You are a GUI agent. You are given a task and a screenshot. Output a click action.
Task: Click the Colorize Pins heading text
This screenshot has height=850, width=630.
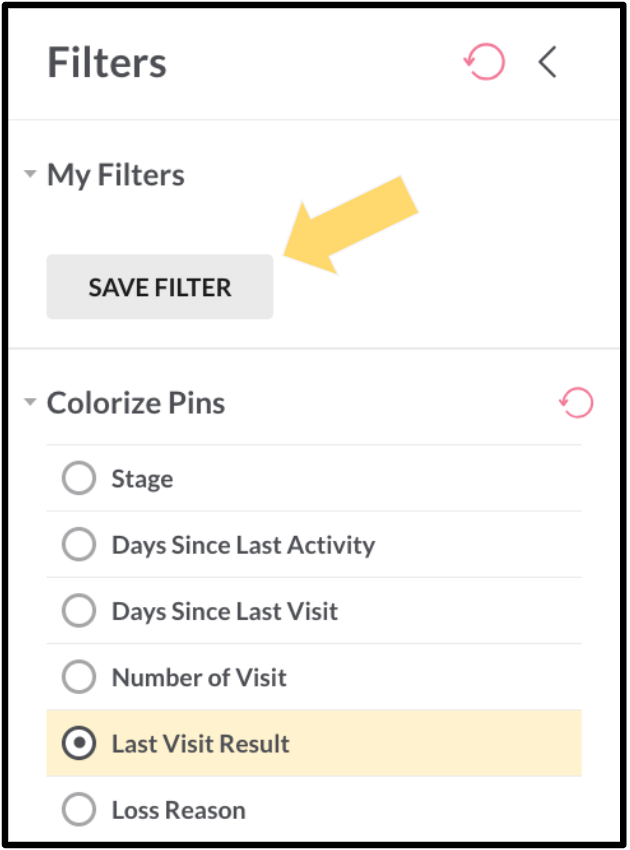136,403
